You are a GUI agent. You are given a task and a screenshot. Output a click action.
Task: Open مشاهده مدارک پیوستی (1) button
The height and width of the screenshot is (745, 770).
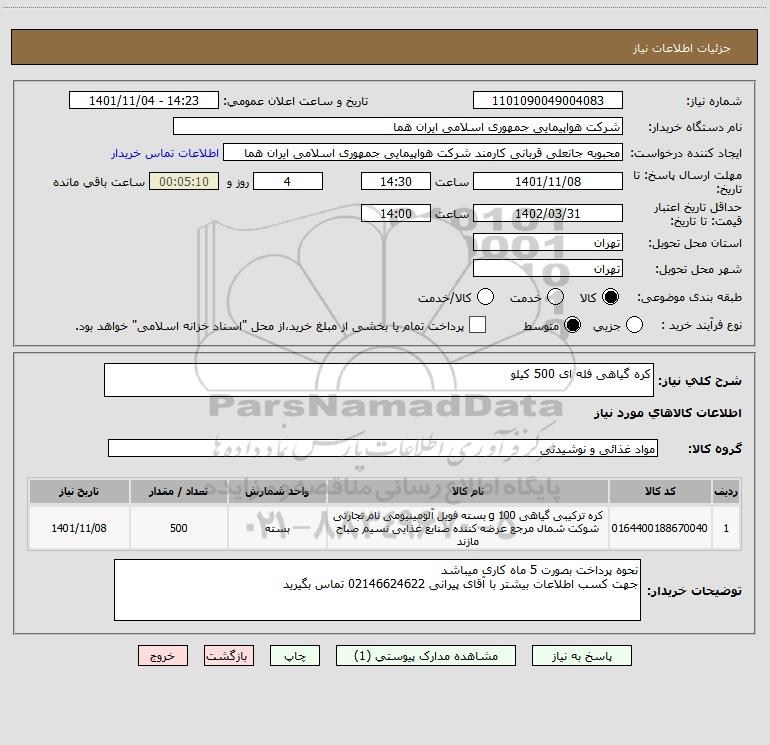(x=426, y=656)
